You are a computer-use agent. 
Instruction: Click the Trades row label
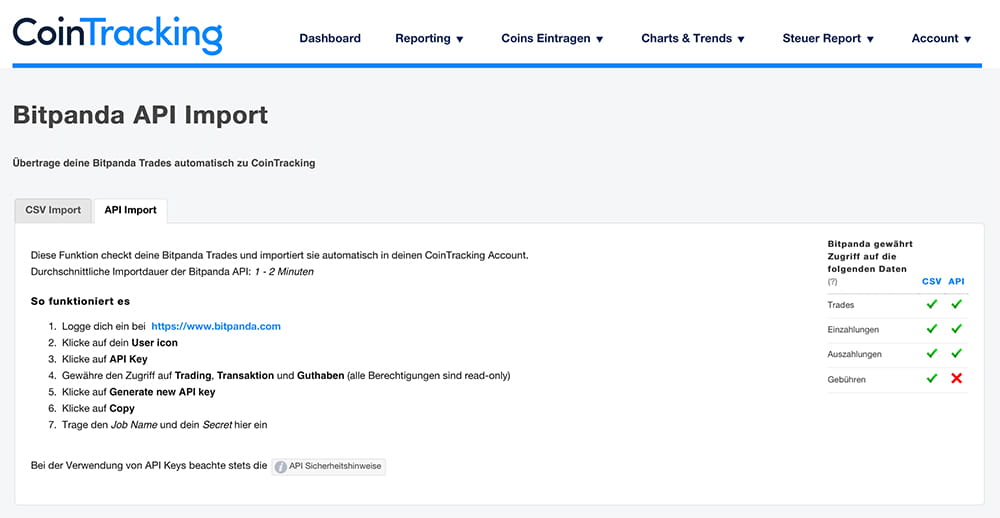[841, 305]
